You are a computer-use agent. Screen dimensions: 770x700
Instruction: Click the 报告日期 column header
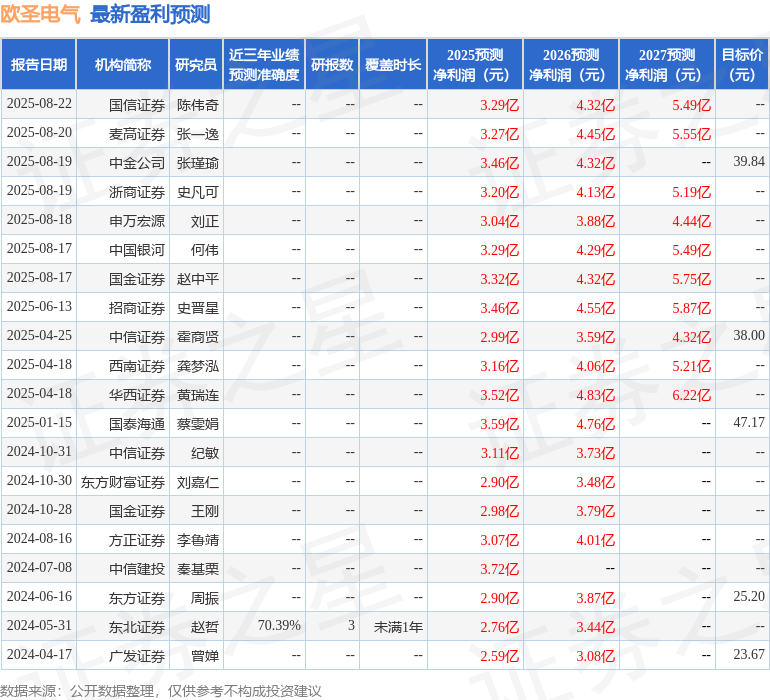click(x=38, y=64)
